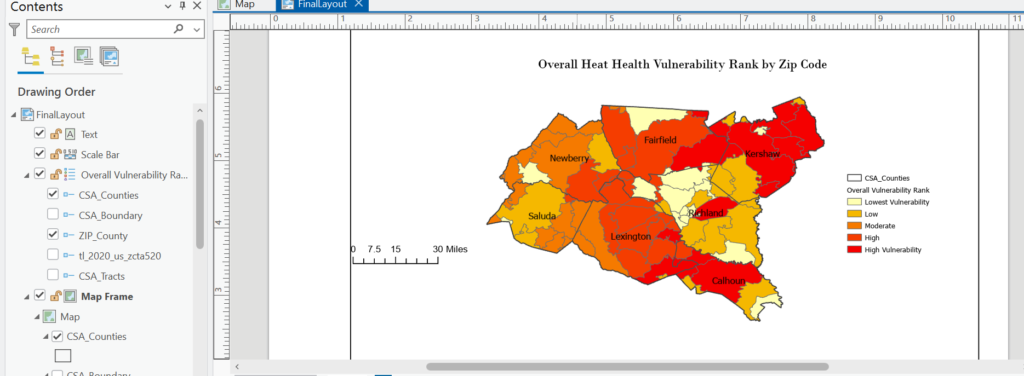Click the left arrow of horizontal scrollbar
The height and width of the screenshot is (376, 1024).
(x=238, y=367)
